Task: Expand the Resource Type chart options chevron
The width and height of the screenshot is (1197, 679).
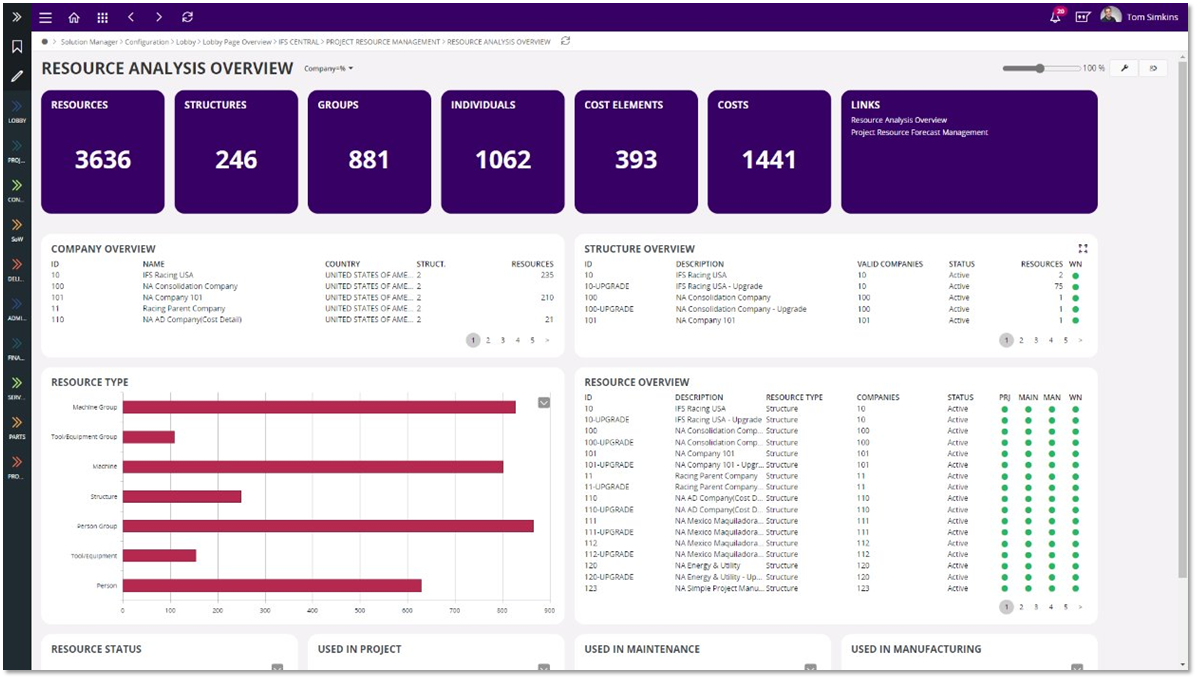Action: coord(543,402)
